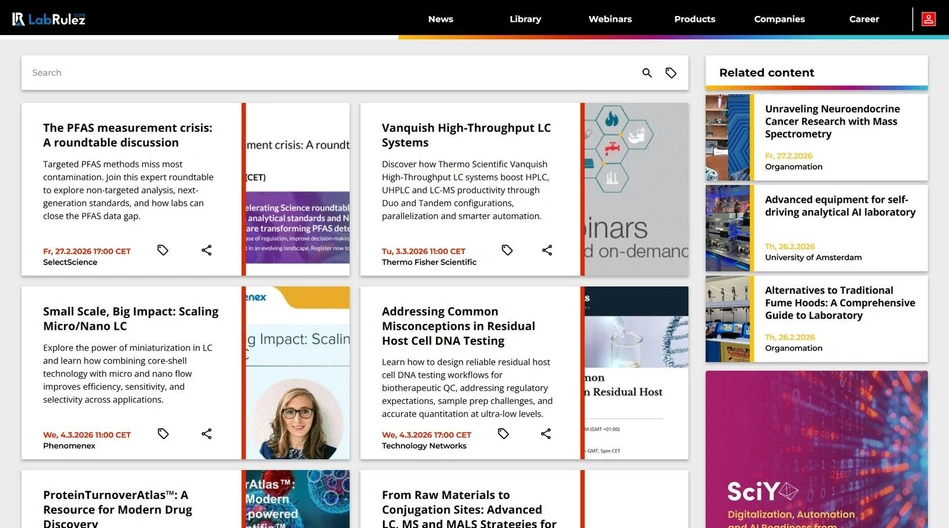Image resolution: width=949 pixels, height=528 pixels.
Task: Open user account icon in header
Action: pos(929,19)
